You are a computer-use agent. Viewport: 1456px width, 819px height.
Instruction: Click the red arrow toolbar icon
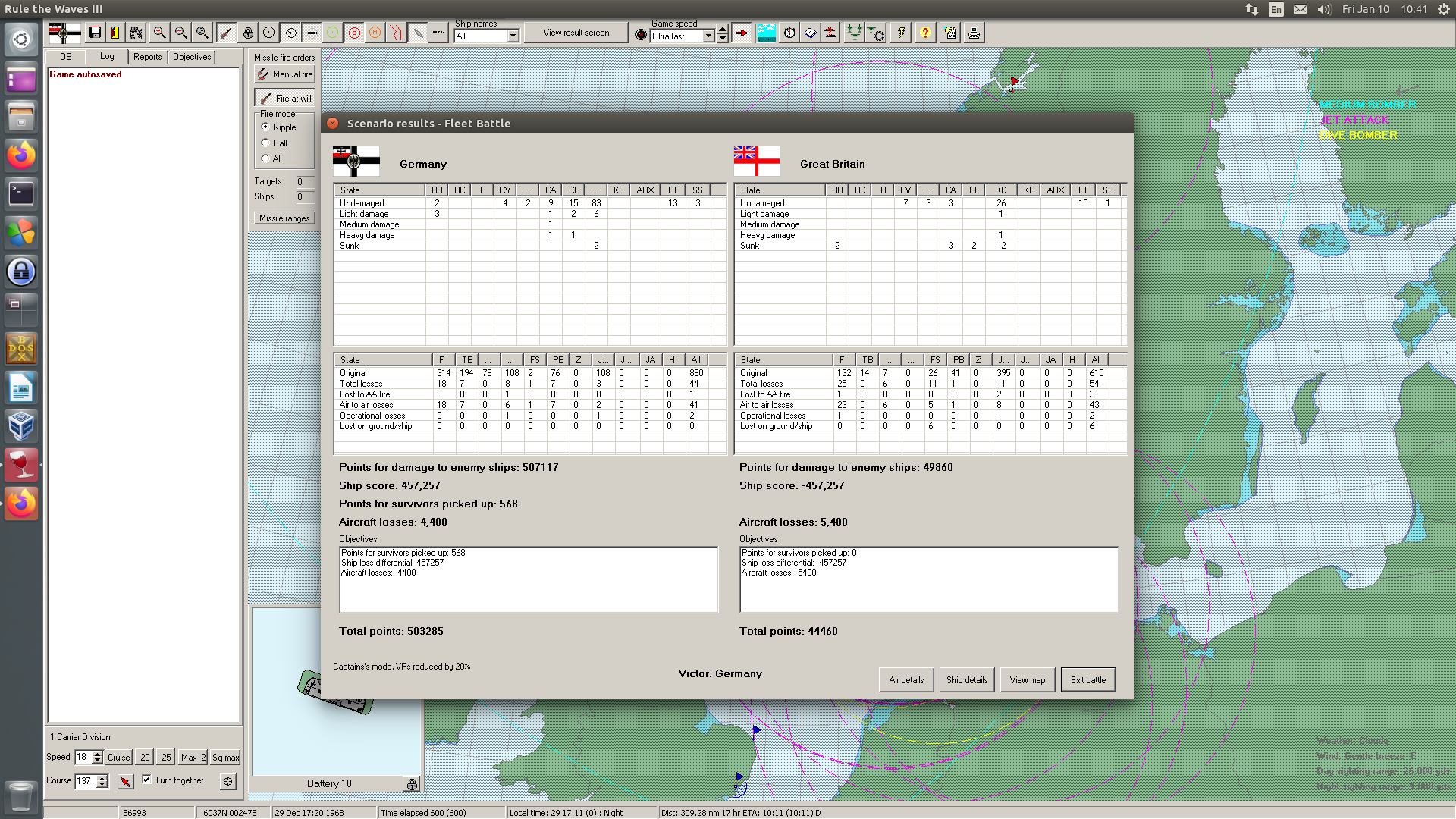[x=742, y=33]
